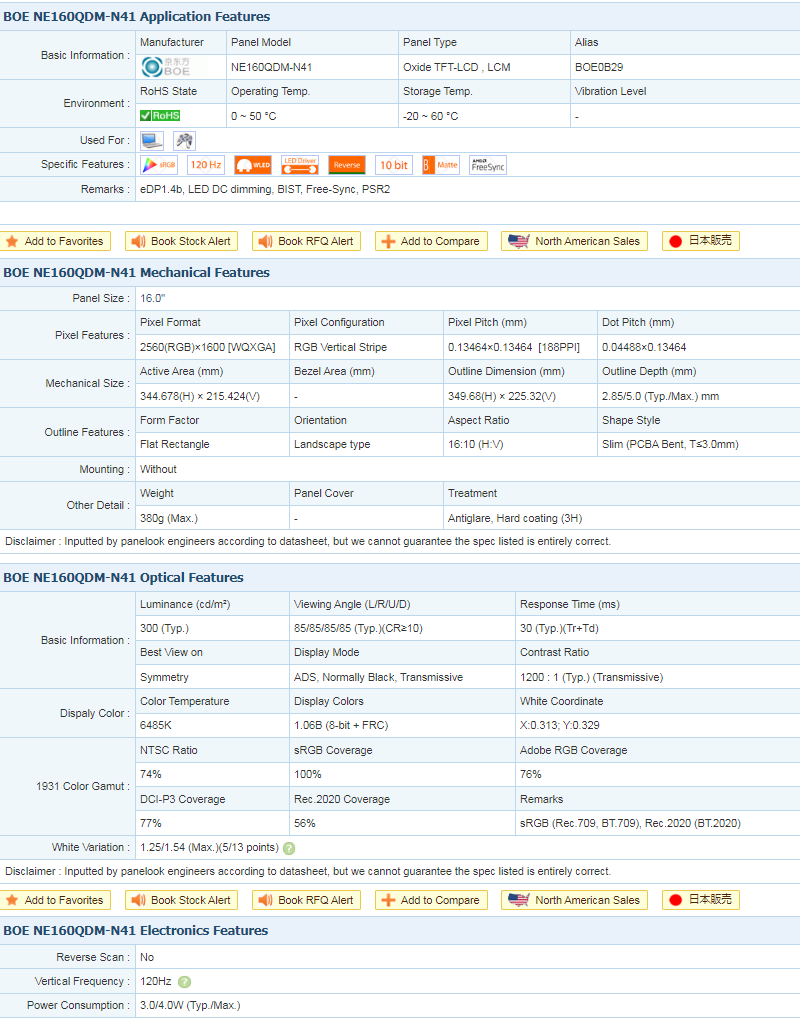The height and width of the screenshot is (1024, 800).
Task: Click lower 日本販売 button
Action: pos(701,900)
